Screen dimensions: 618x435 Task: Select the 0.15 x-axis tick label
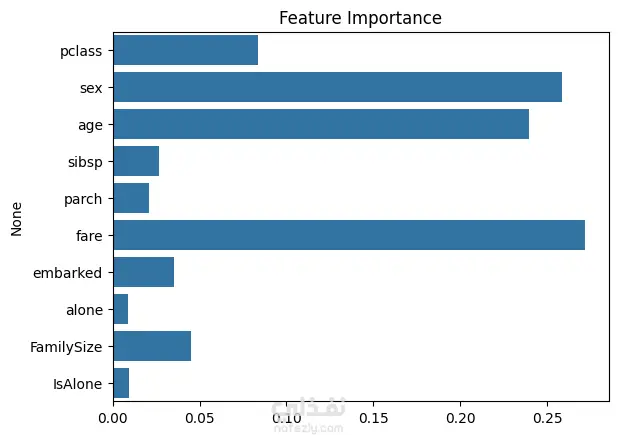pyautogui.click(x=373, y=413)
